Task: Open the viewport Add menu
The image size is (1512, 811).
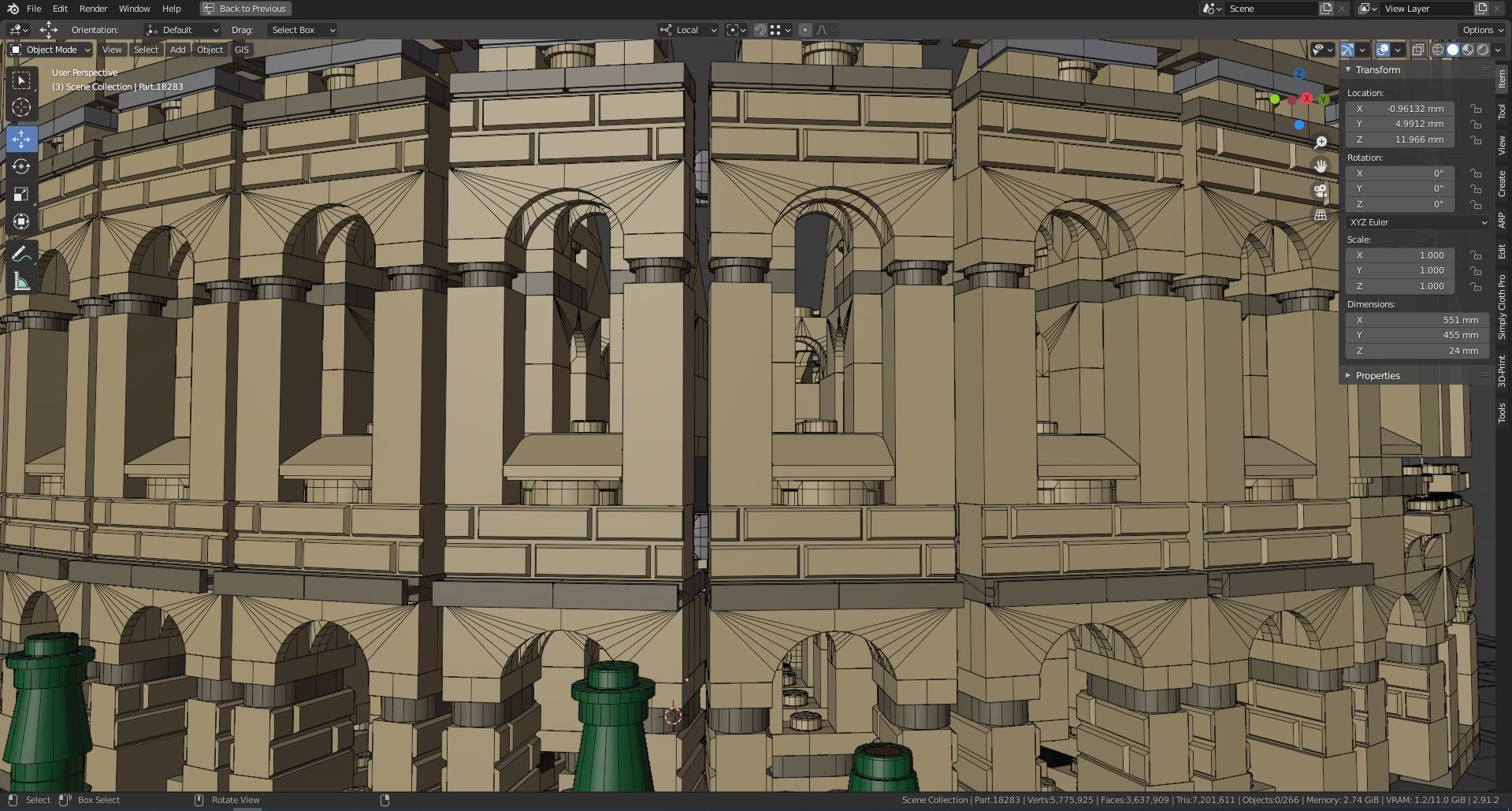Action: (178, 50)
